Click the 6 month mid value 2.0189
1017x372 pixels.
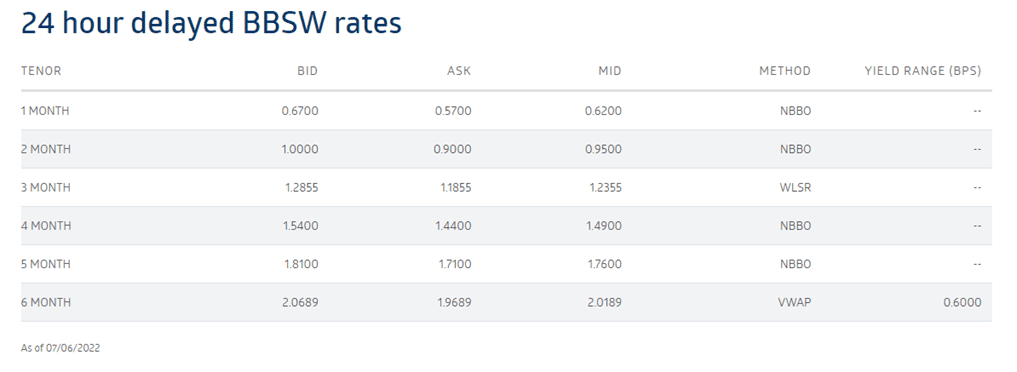pyautogui.click(x=603, y=302)
